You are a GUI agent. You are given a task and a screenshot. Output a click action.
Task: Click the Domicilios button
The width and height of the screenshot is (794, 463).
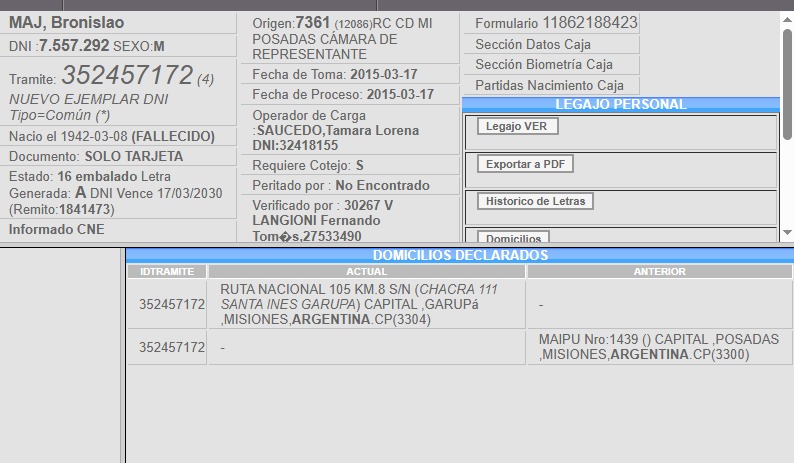514,238
